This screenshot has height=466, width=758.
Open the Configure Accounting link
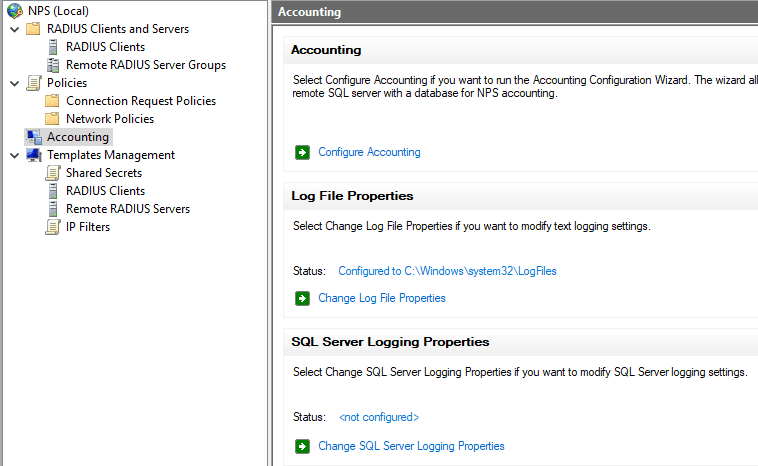(x=369, y=152)
